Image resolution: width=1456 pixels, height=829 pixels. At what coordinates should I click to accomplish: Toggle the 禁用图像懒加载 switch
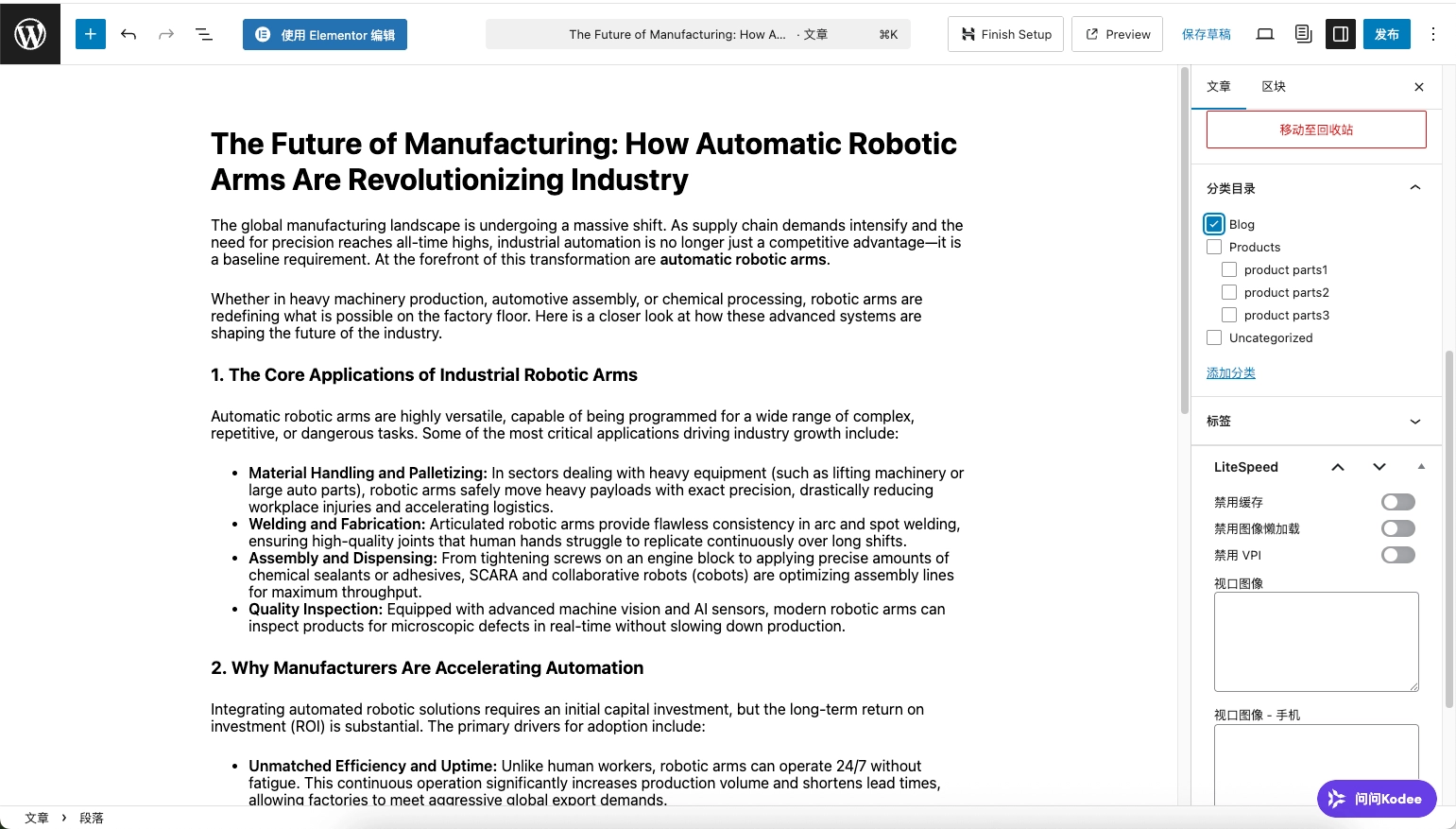[1398, 528]
